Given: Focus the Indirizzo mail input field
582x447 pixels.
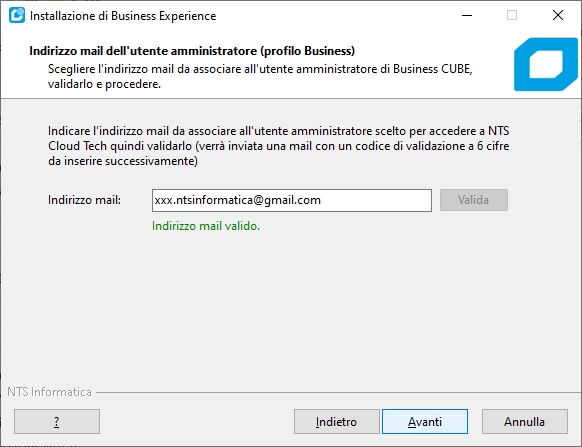Looking at the screenshot, I should tap(292, 200).
